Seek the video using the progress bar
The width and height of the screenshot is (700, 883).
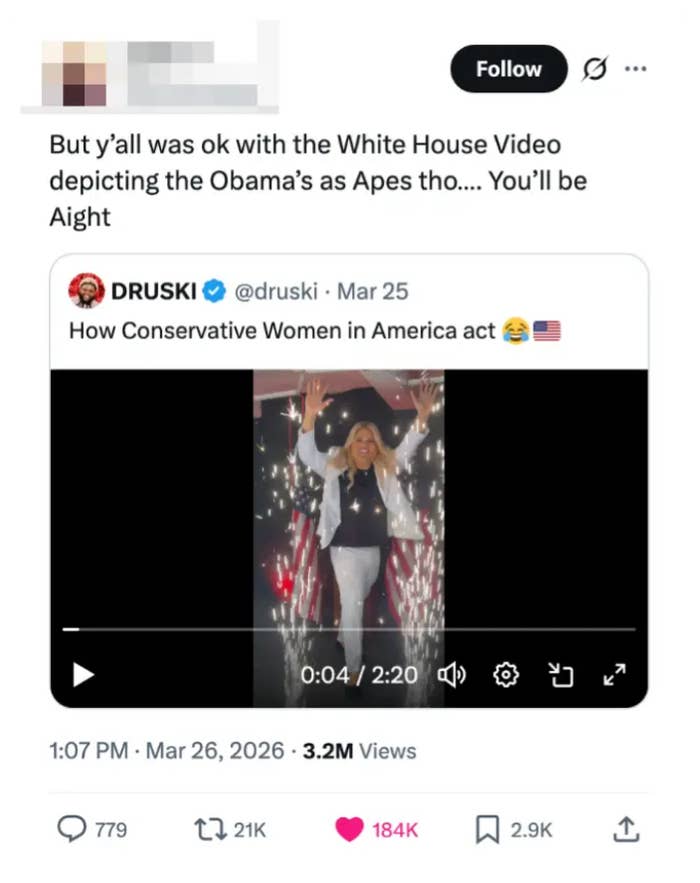tap(348, 630)
